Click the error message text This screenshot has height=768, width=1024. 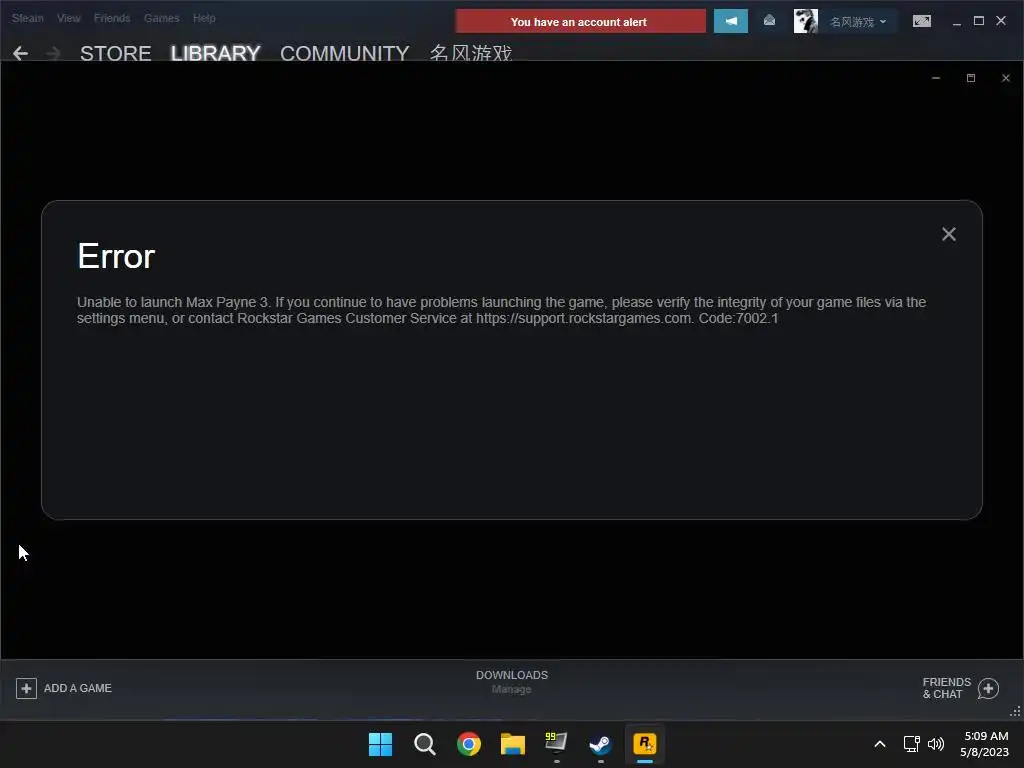pyautogui.click(x=501, y=310)
